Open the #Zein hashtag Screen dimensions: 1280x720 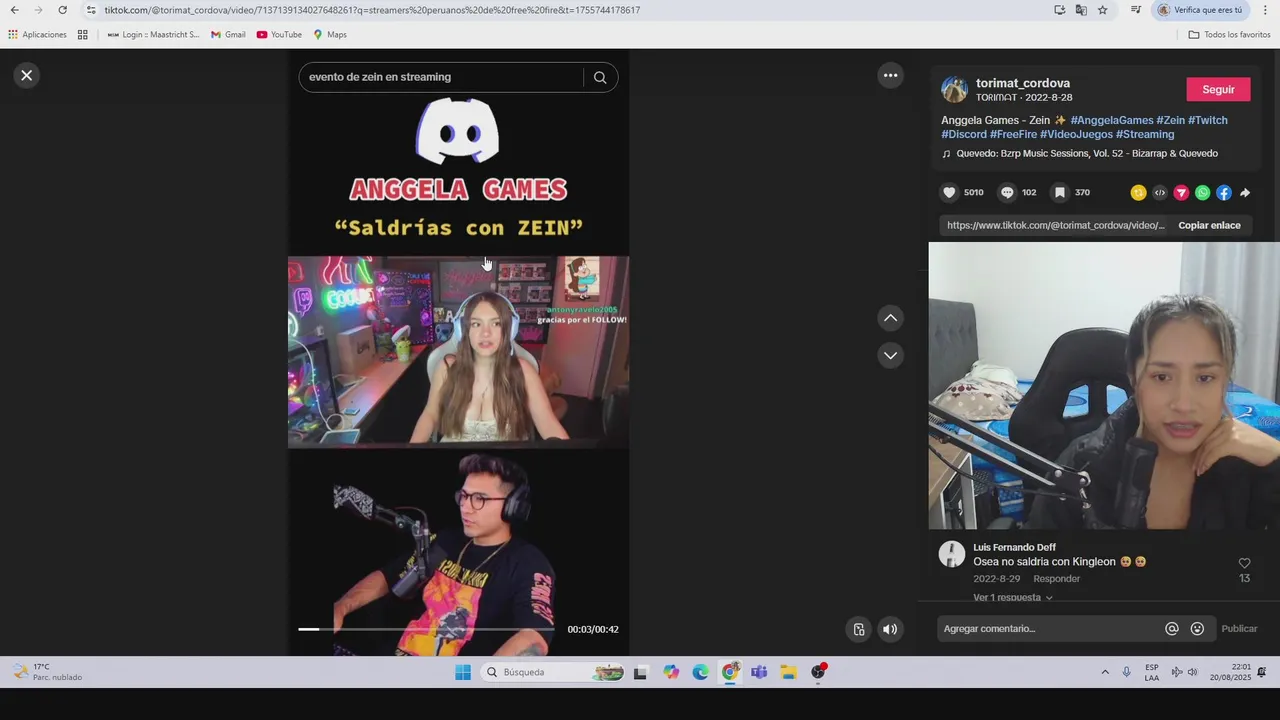point(1171,120)
